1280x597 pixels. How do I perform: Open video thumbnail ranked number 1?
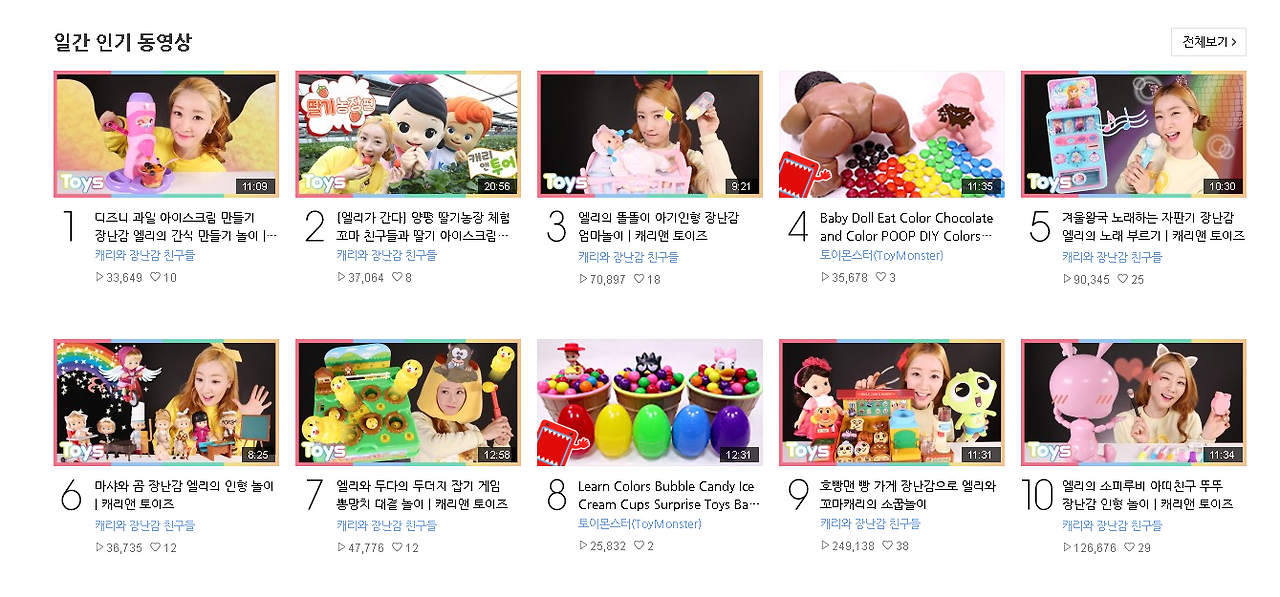pyautogui.click(x=166, y=134)
